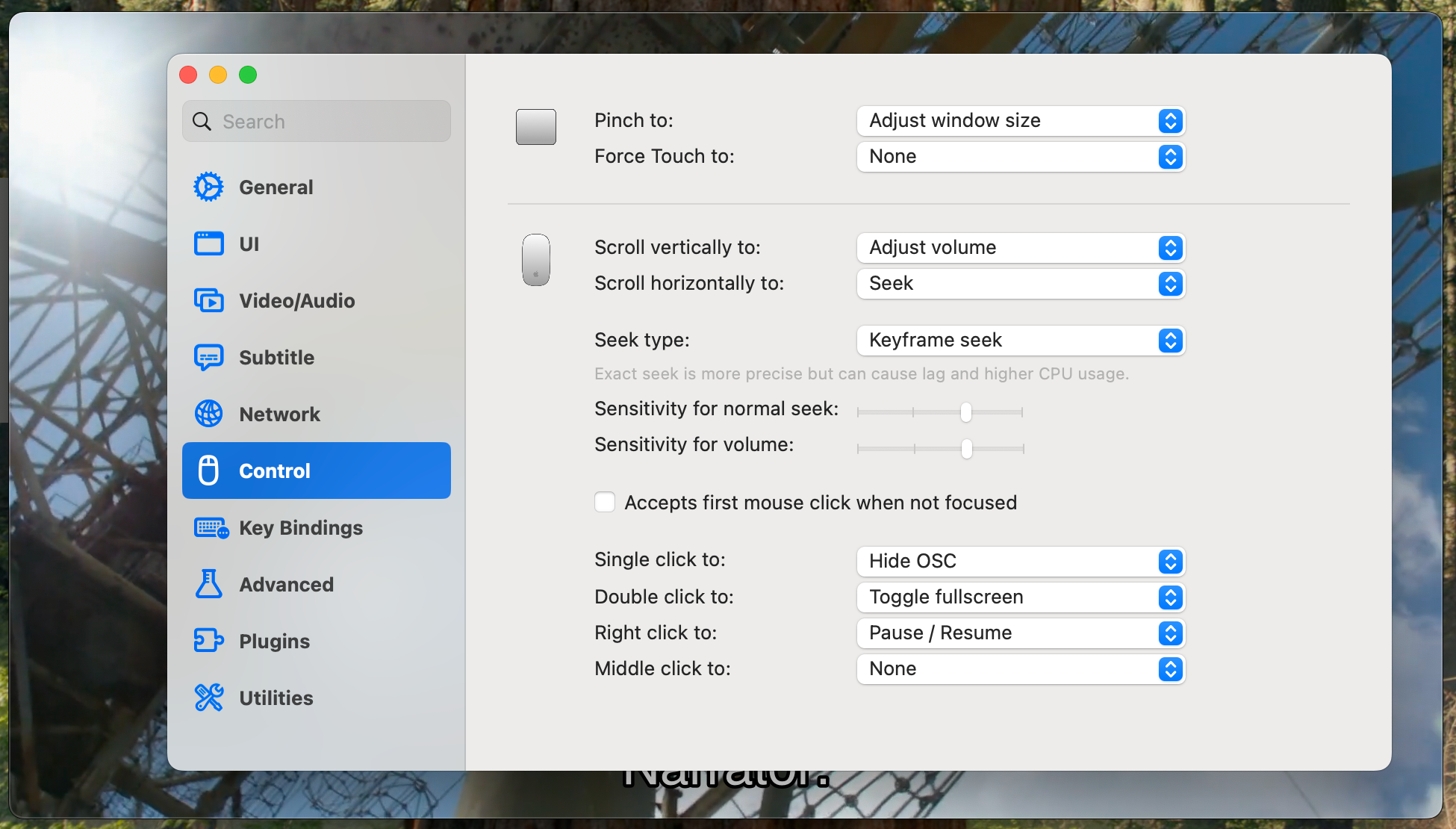Click the 'Sensitivity for volume:' label

pyautogui.click(x=694, y=444)
